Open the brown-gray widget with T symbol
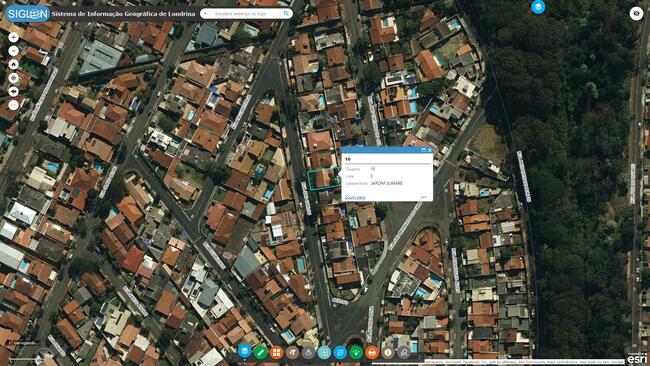The image size is (650, 366). coord(292,352)
